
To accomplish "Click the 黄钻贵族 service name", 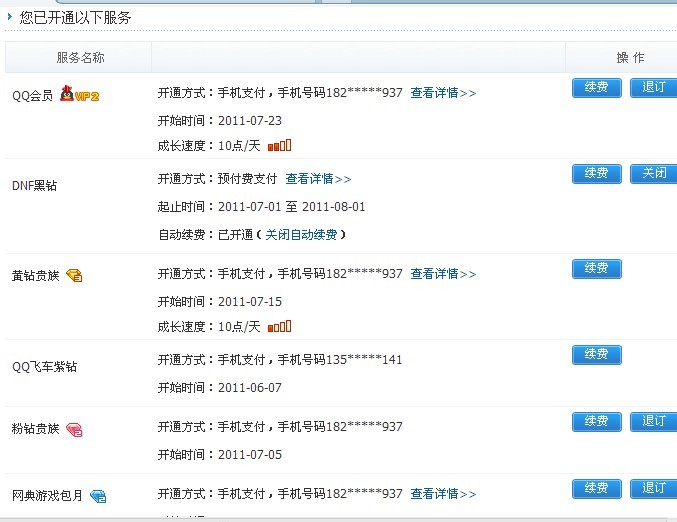I will pyautogui.click(x=35, y=275).
